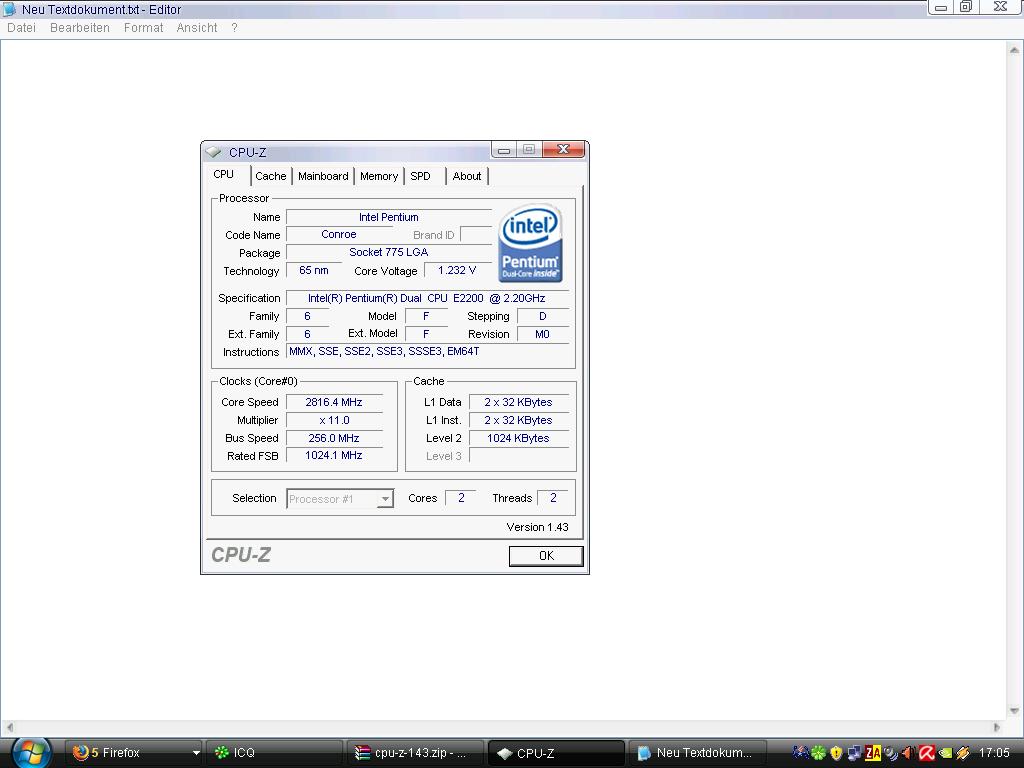Open ZoneAlarm ZA tray icon
Screen dimensions: 1024x768
point(872,753)
